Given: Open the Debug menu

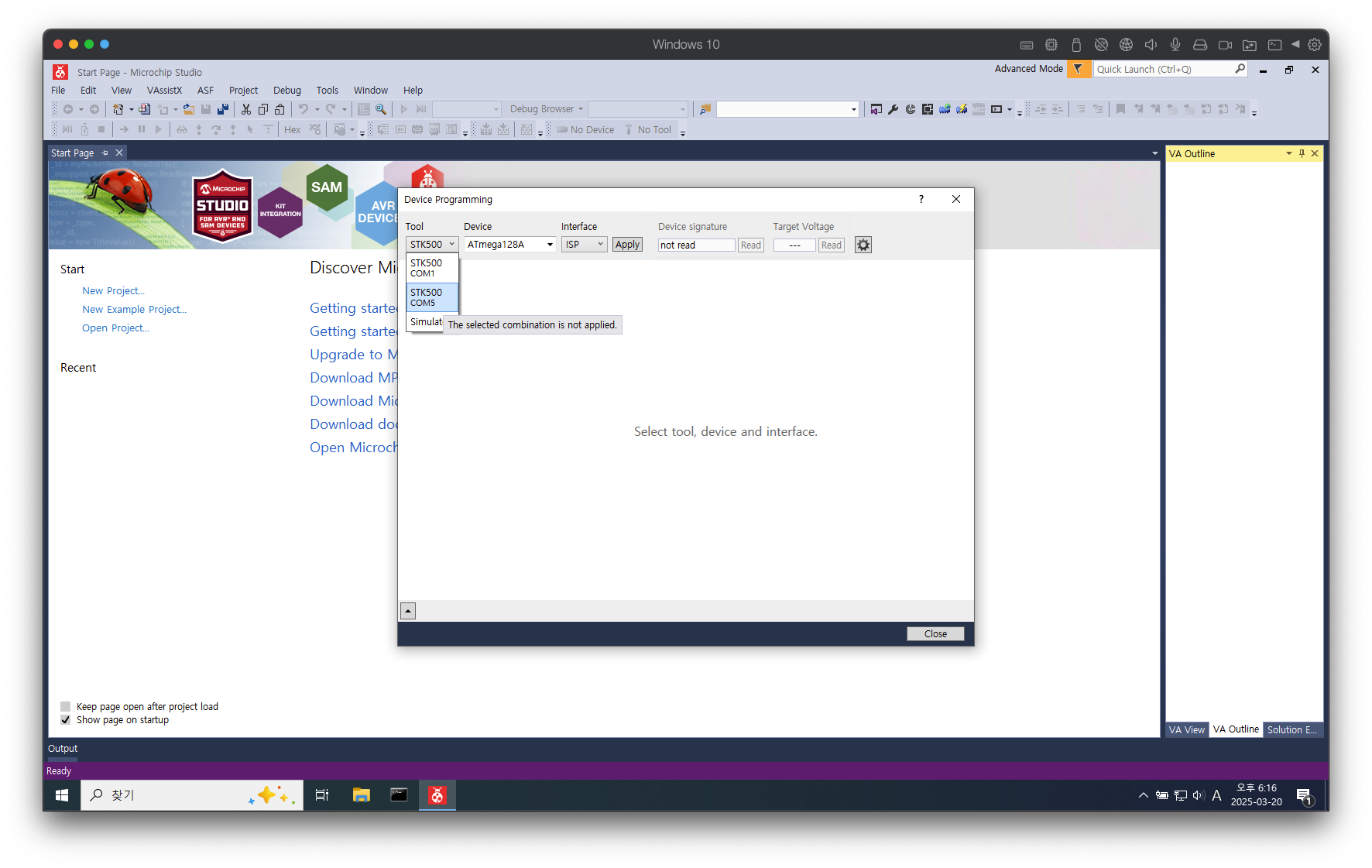Looking at the screenshot, I should point(286,90).
